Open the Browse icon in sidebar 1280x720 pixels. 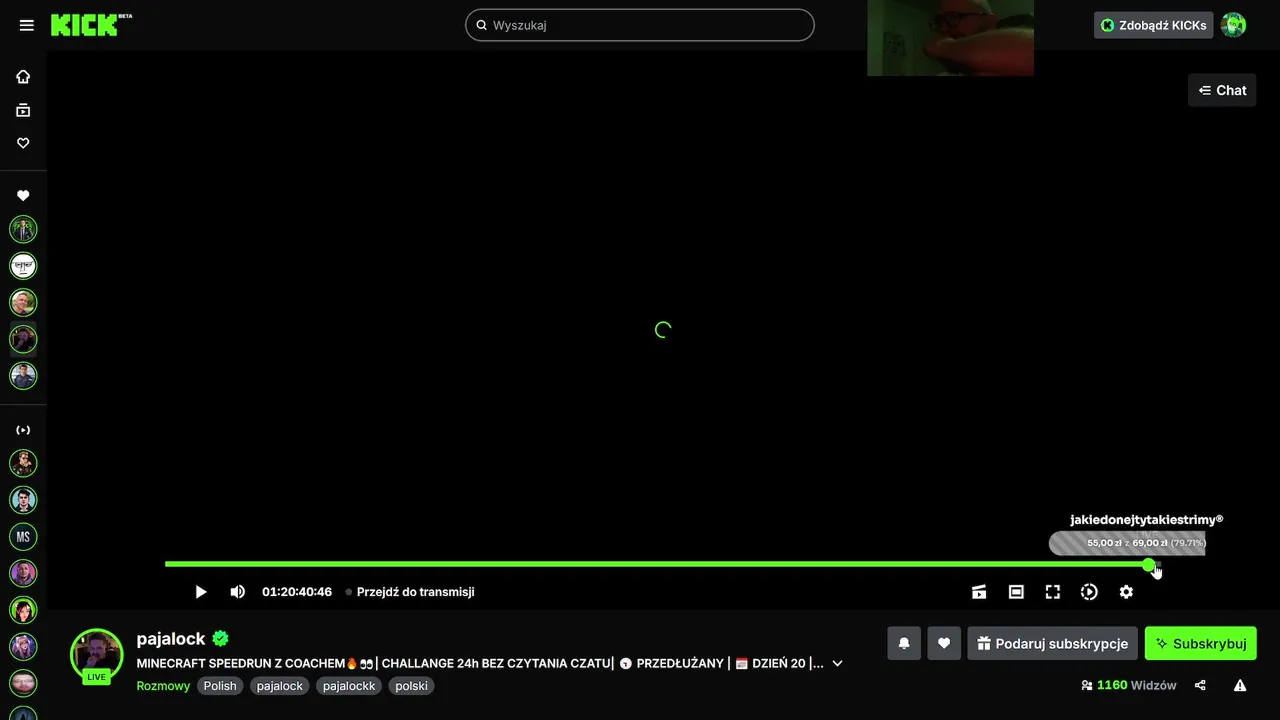click(23, 110)
